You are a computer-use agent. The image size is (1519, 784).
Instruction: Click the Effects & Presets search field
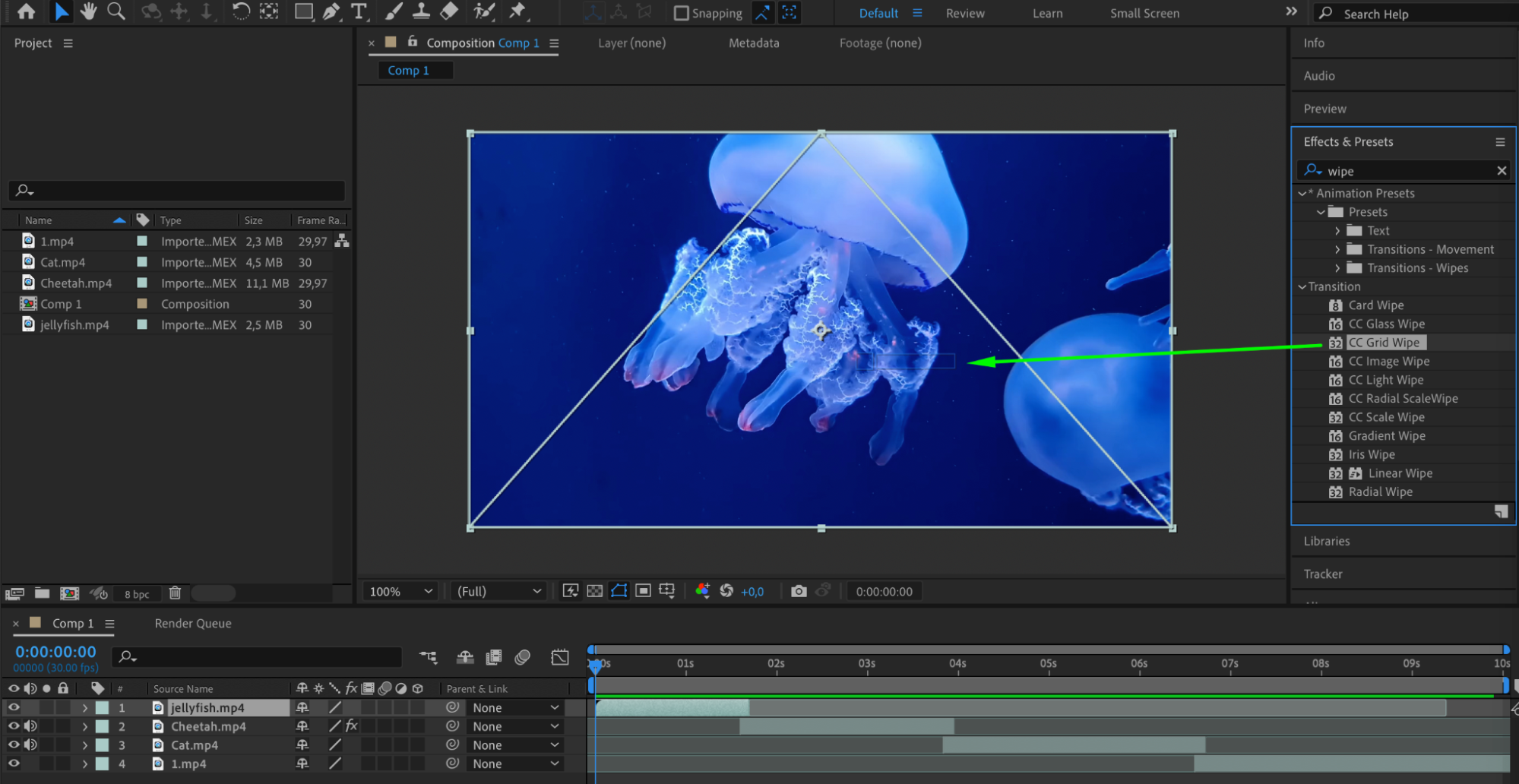1406,171
